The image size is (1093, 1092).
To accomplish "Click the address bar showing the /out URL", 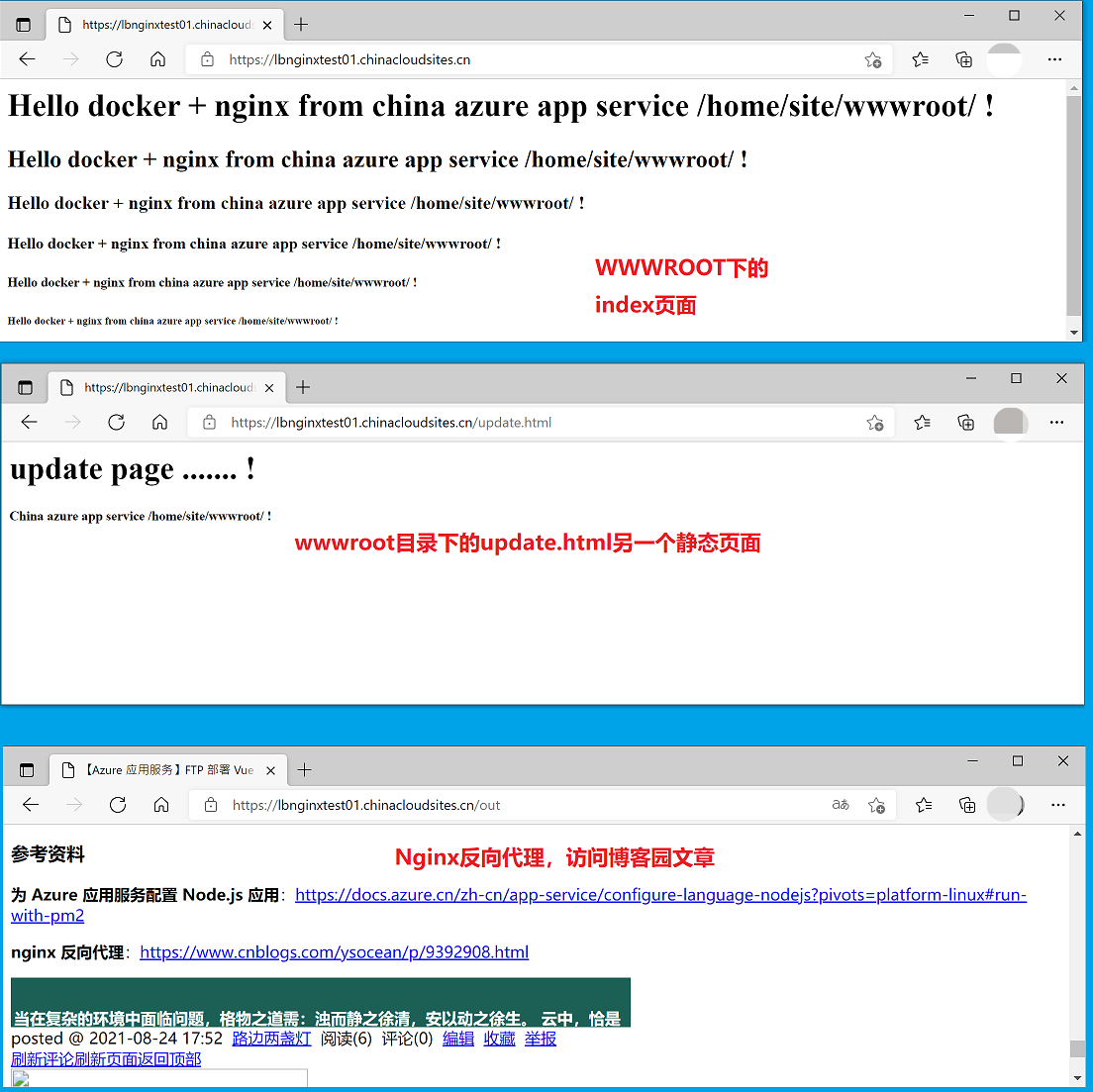I will (515, 805).
